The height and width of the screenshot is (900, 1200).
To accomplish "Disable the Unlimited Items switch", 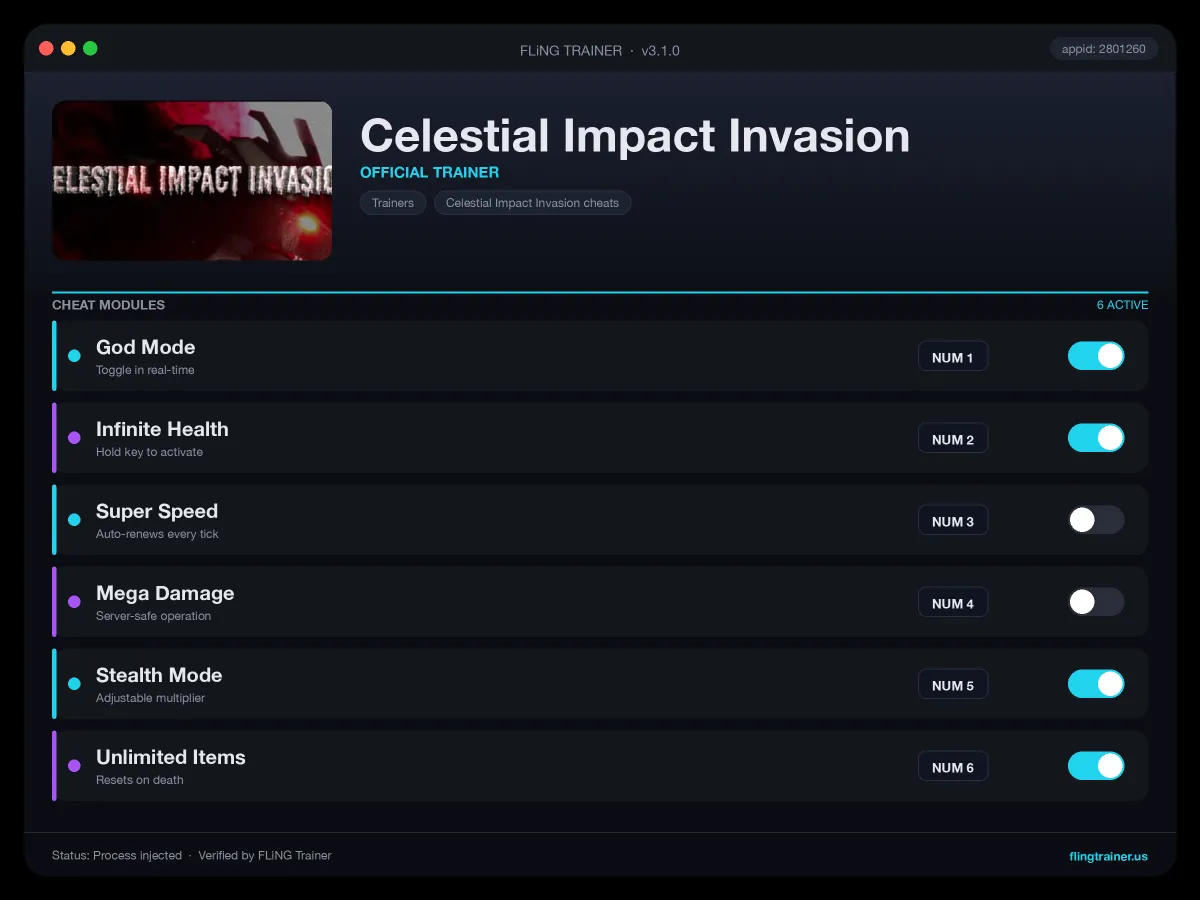I will [1096, 766].
